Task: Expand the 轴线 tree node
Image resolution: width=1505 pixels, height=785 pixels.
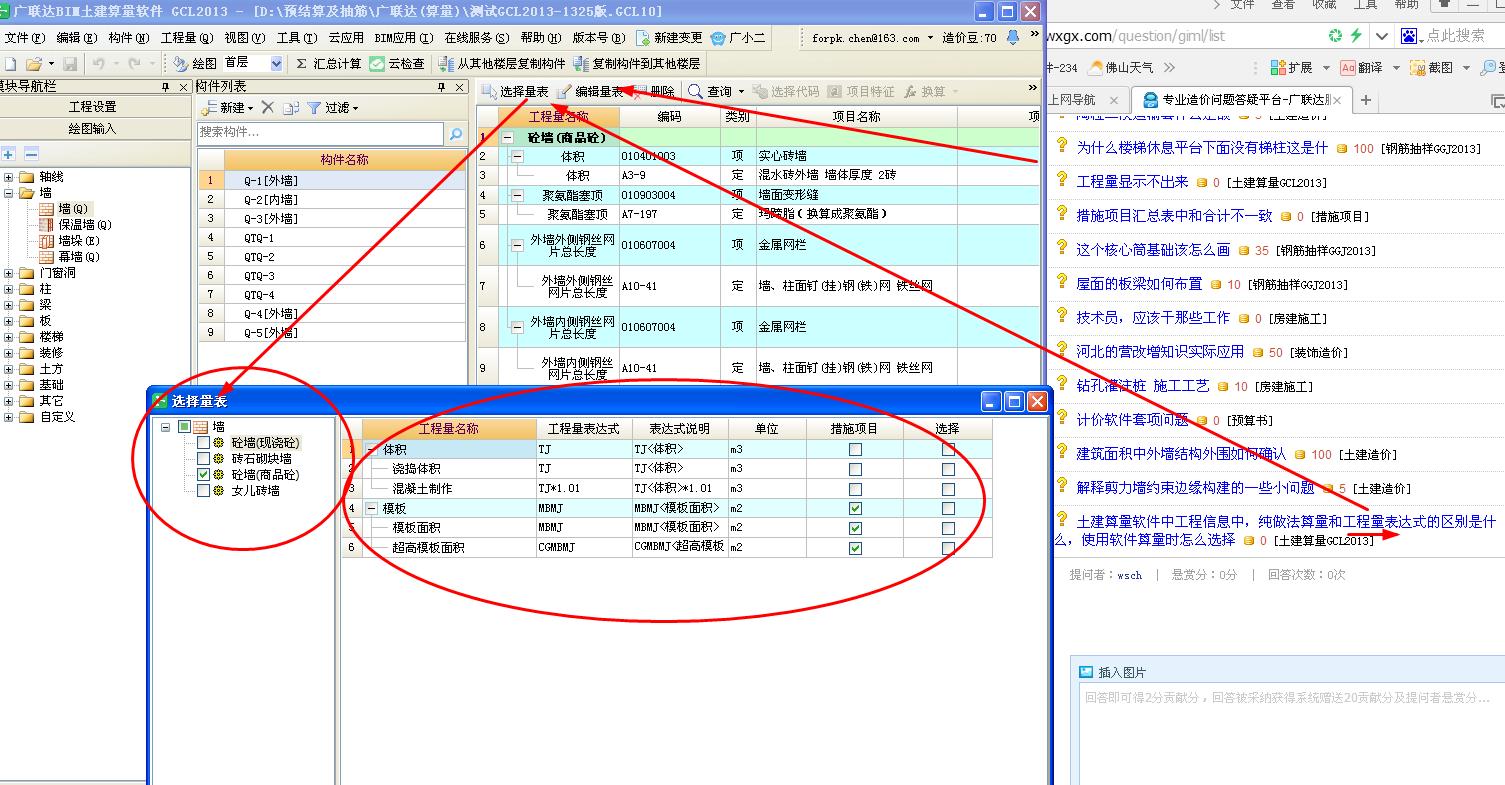Action: (x=9, y=177)
